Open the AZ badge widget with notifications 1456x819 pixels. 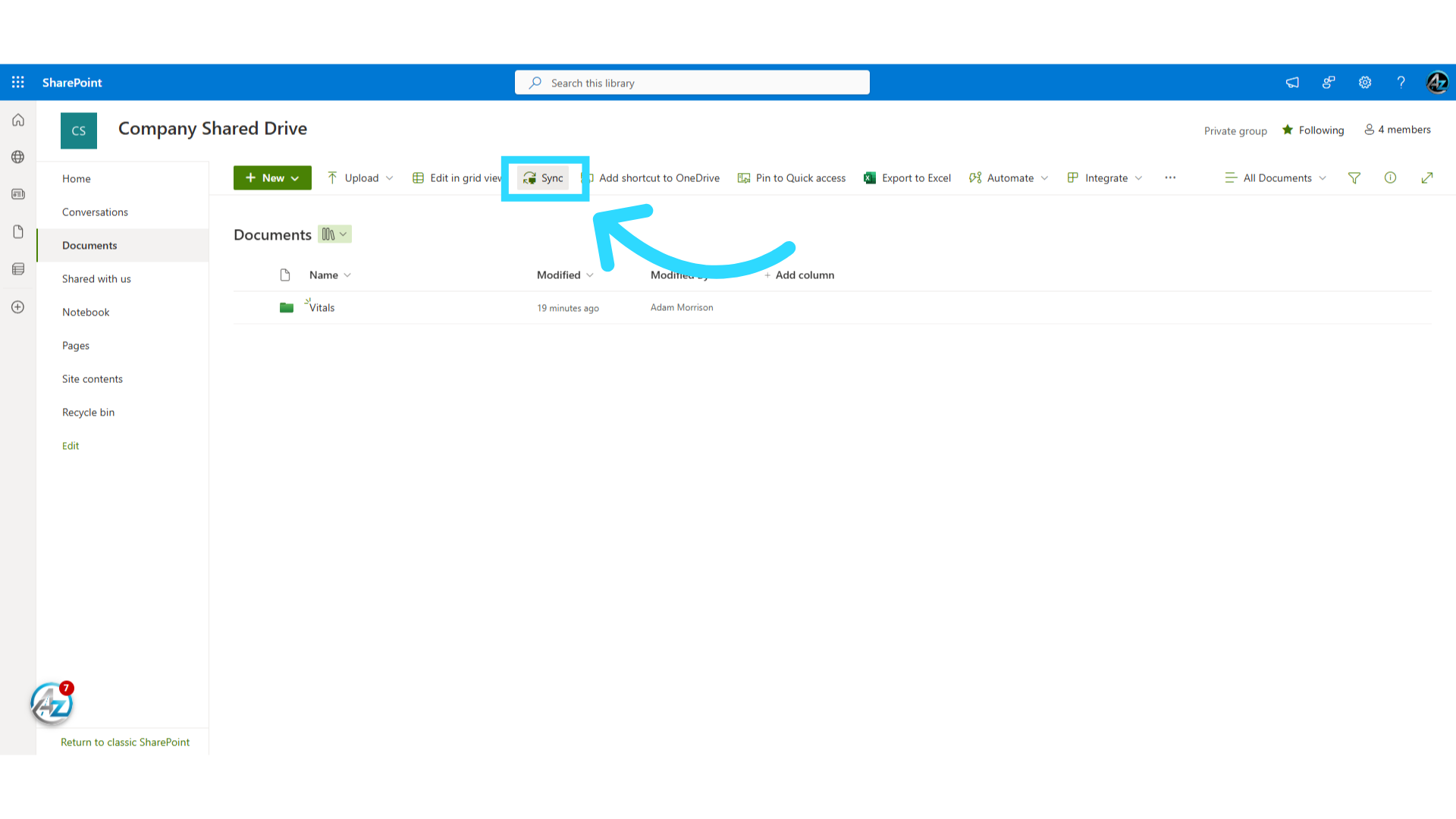pyautogui.click(x=52, y=703)
